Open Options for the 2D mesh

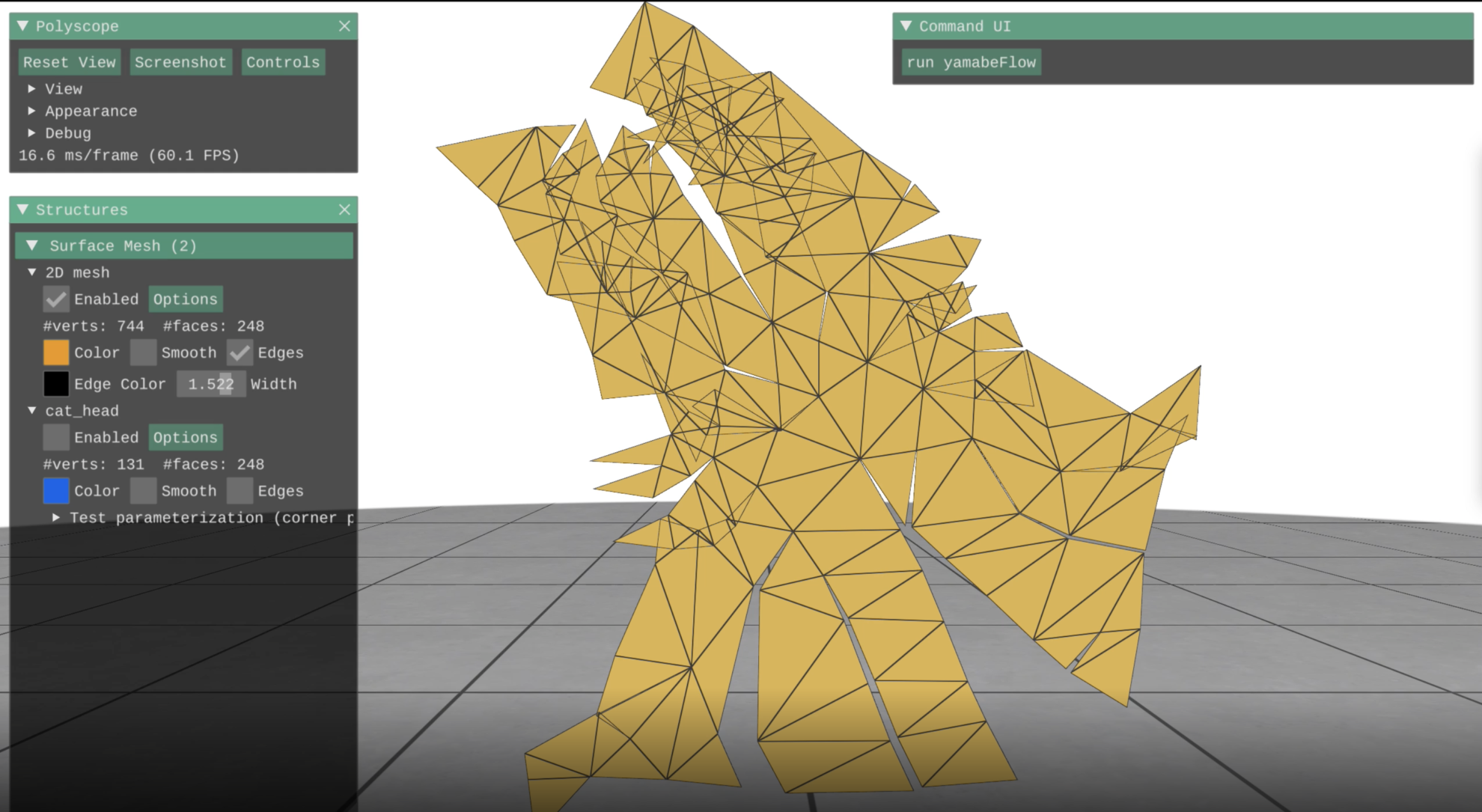186,299
